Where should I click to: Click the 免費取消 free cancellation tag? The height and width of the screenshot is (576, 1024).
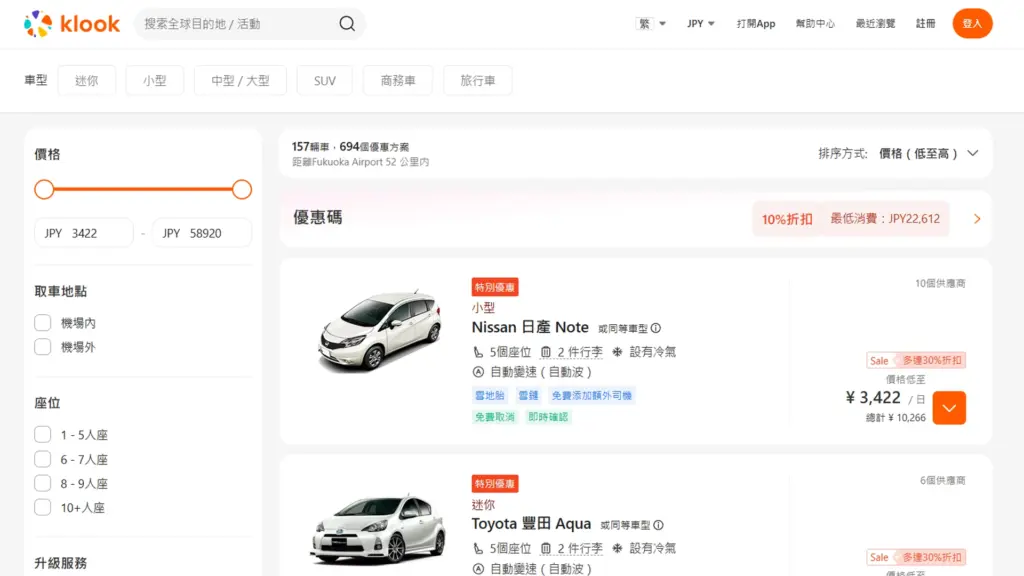pos(494,417)
